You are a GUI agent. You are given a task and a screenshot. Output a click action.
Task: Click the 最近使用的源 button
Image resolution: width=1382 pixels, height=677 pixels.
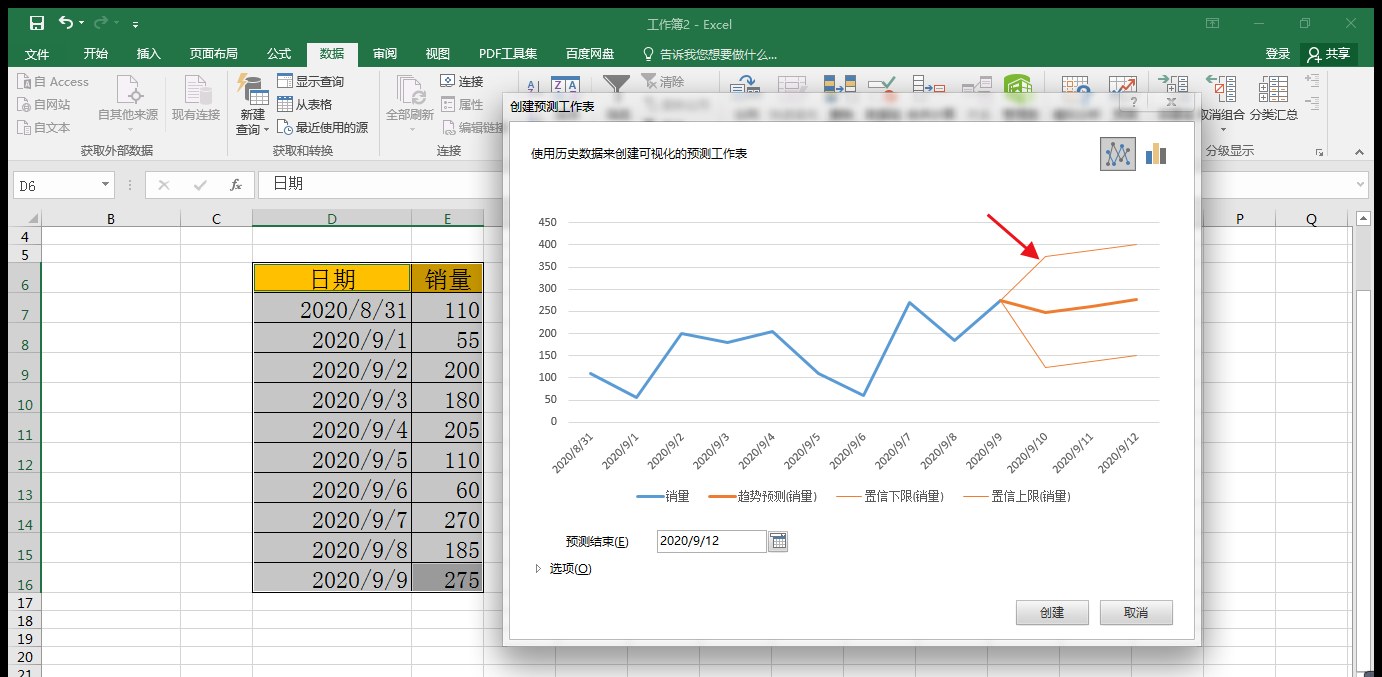click(x=322, y=127)
